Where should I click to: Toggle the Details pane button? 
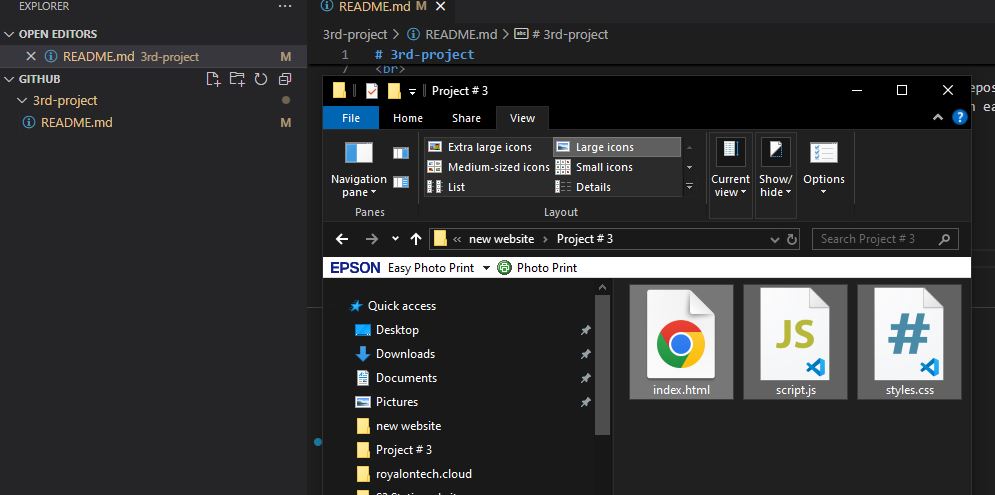click(400, 182)
